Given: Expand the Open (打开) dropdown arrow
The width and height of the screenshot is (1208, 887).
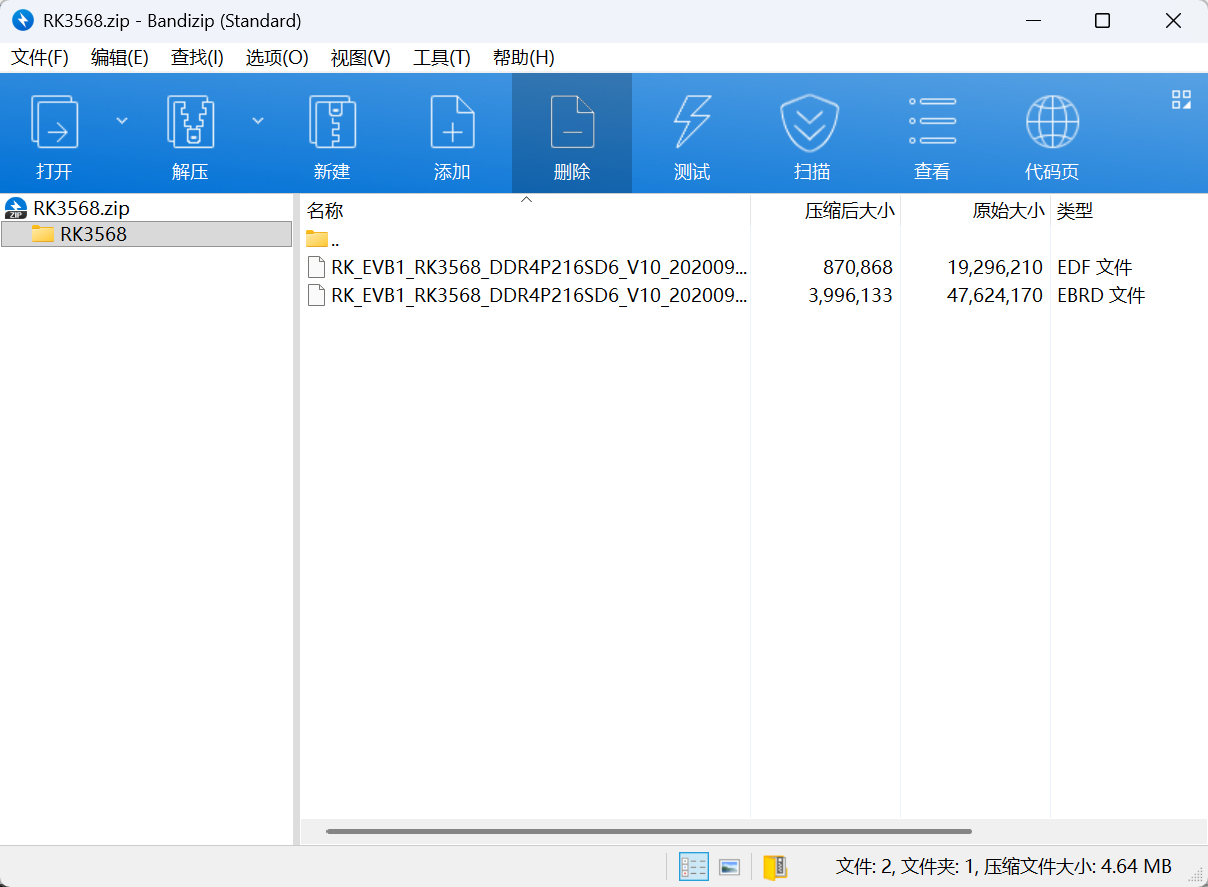Looking at the screenshot, I should [122, 120].
